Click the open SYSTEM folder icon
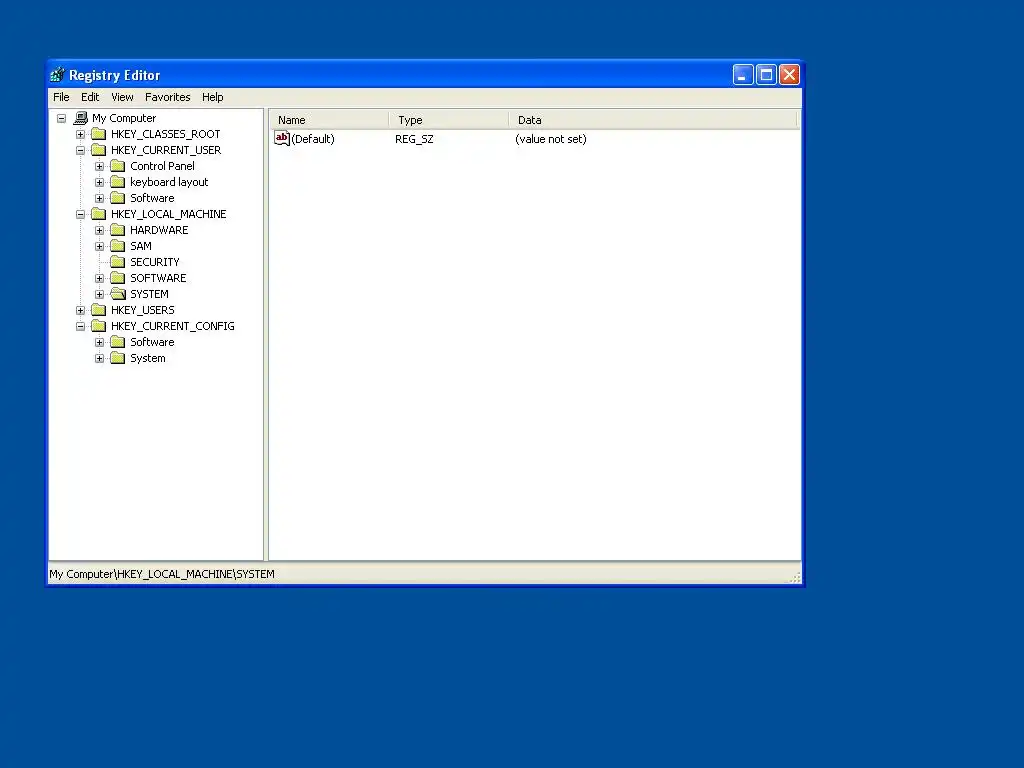The image size is (1024, 768). [118, 294]
